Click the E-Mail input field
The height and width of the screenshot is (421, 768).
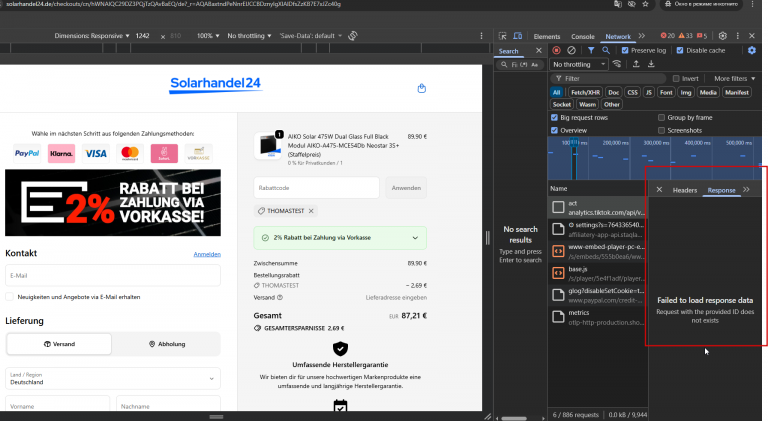point(113,276)
